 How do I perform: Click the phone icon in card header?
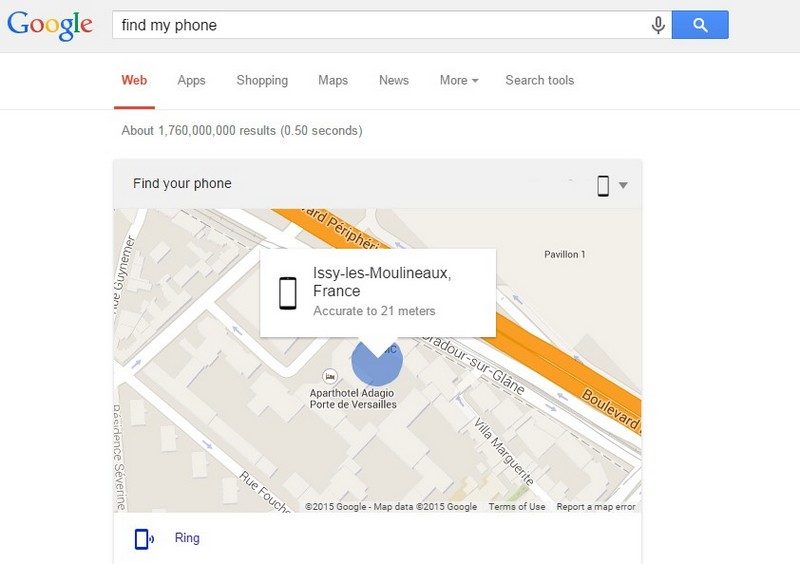[x=603, y=185]
